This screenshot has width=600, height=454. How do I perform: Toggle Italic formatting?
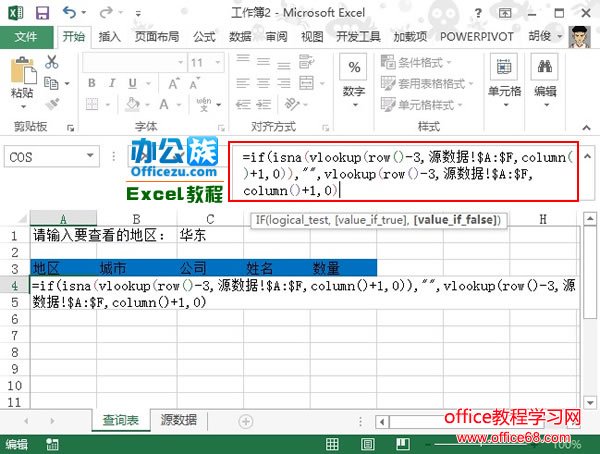[112, 83]
